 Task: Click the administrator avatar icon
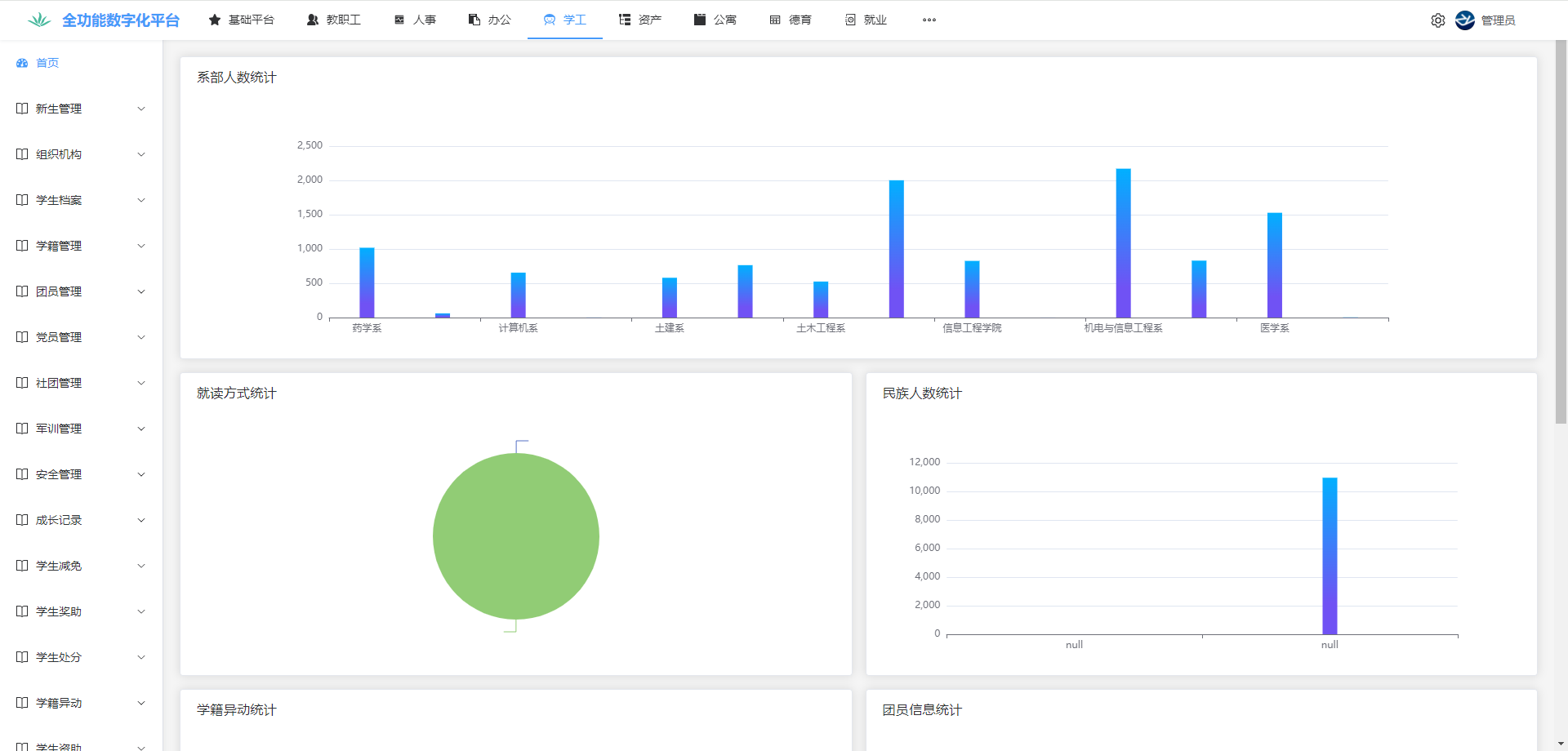point(1465,20)
